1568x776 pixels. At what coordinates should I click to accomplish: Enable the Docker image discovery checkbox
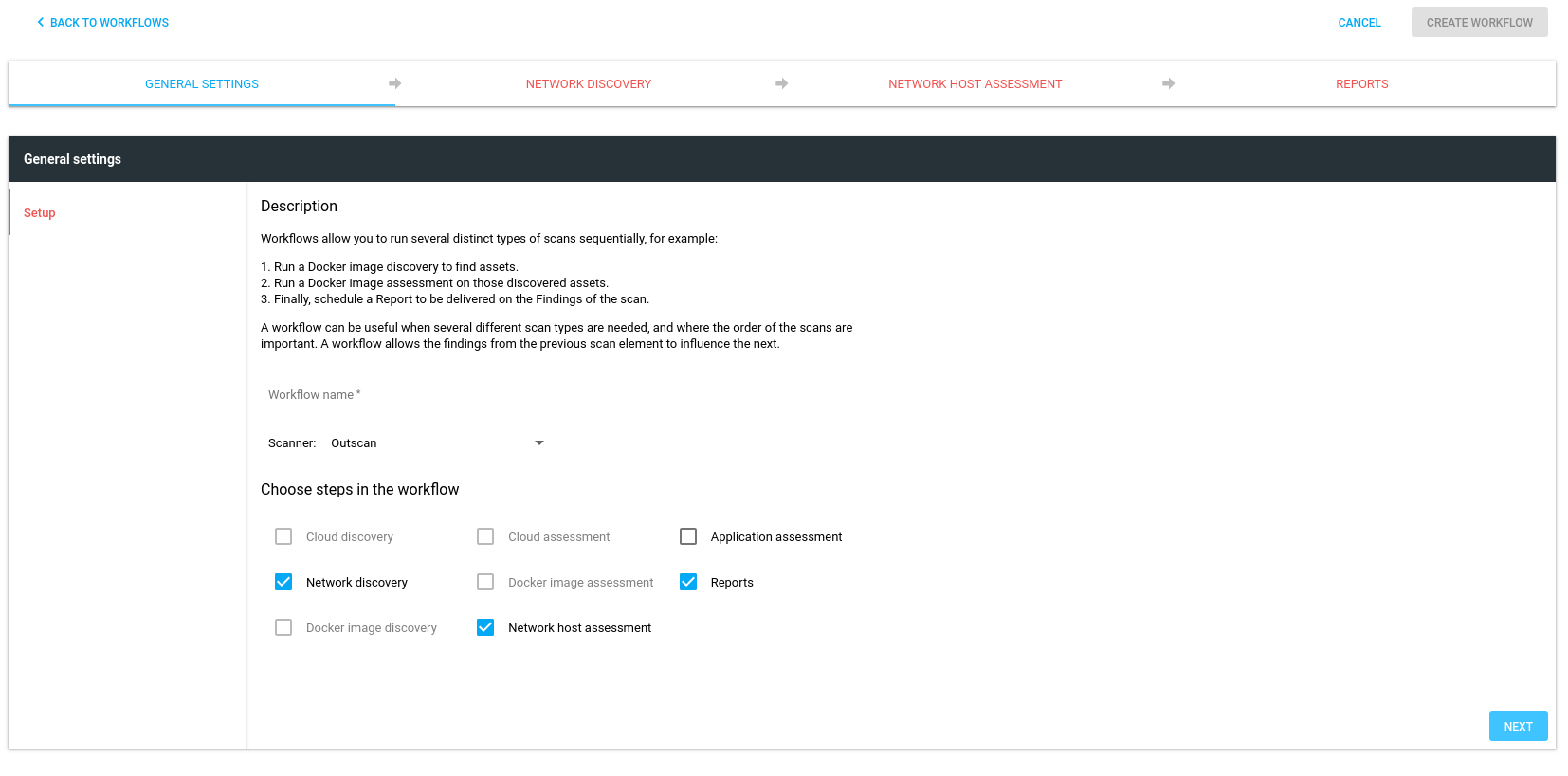coord(283,627)
